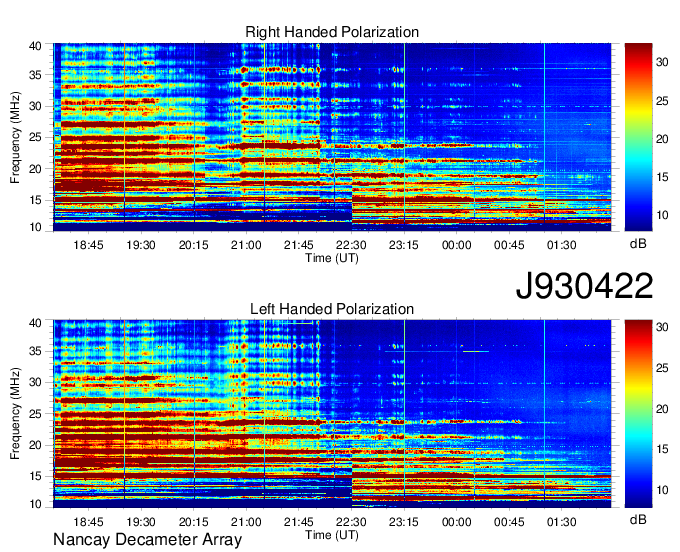Click the 23:15 time tick of Left Handed plot
Viewport: 680px width, 552px height.
(x=404, y=522)
